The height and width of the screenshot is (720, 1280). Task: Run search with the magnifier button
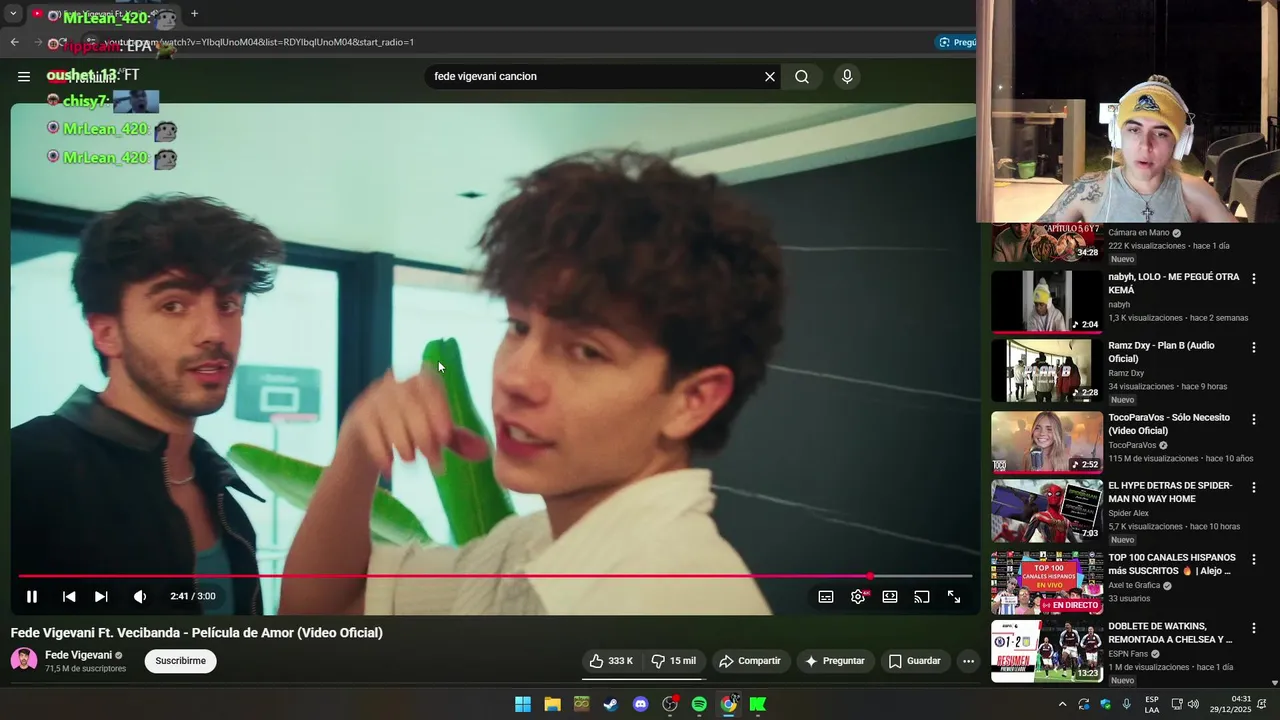(x=802, y=77)
